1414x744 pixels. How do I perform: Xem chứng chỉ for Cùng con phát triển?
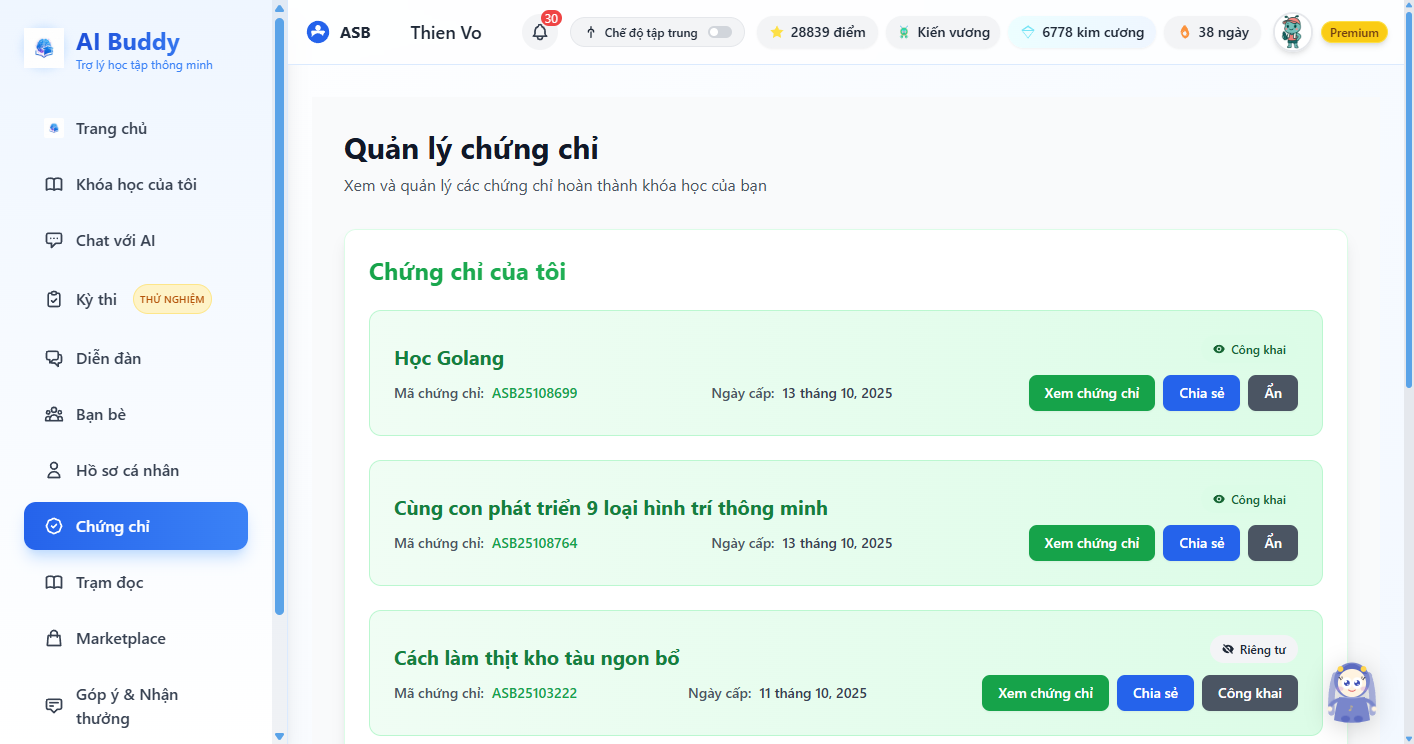tap(1092, 543)
